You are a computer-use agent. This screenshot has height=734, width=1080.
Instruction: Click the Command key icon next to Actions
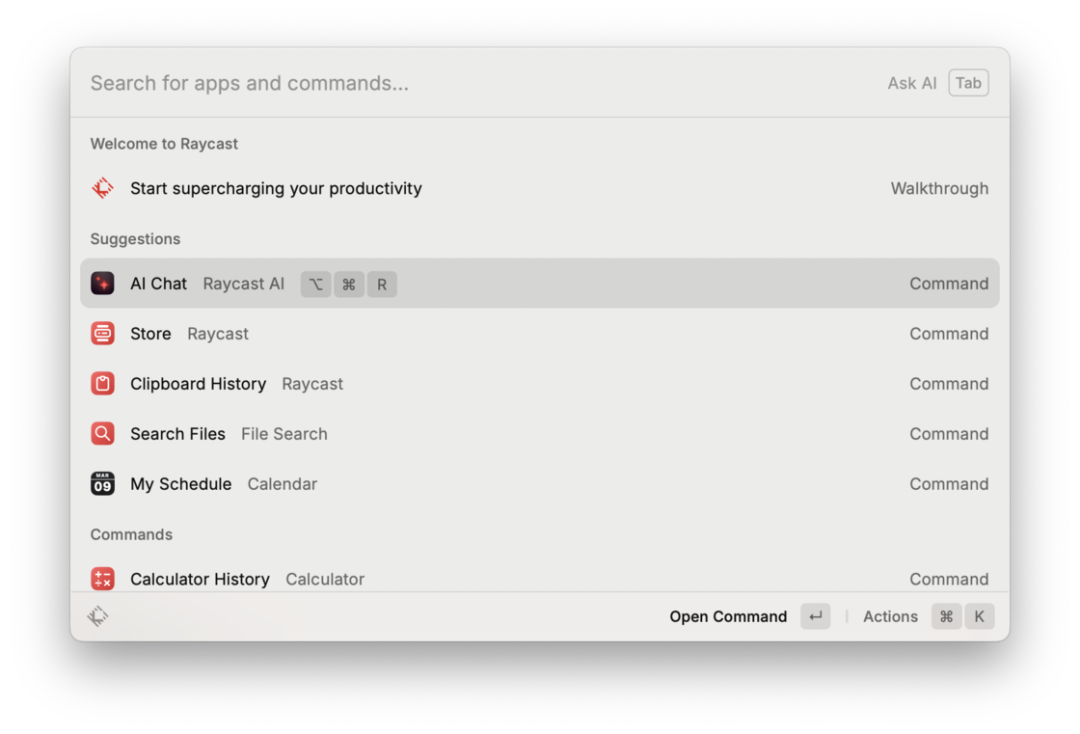tap(946, 616)
